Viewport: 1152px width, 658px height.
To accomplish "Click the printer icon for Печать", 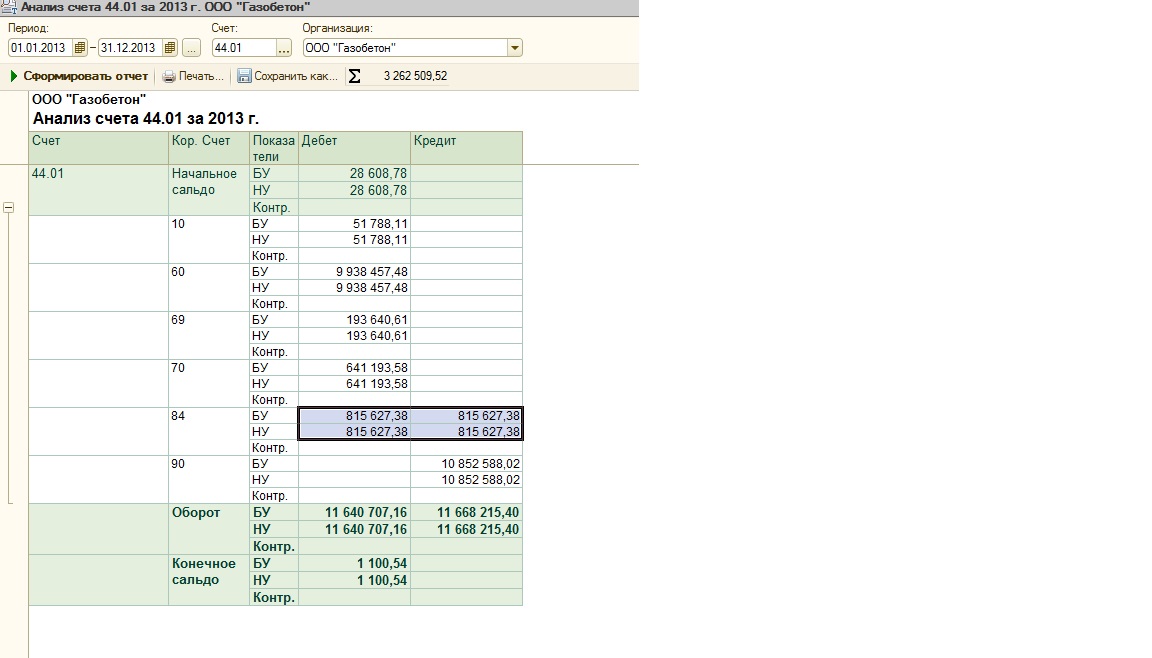I will tap(169, 76).
